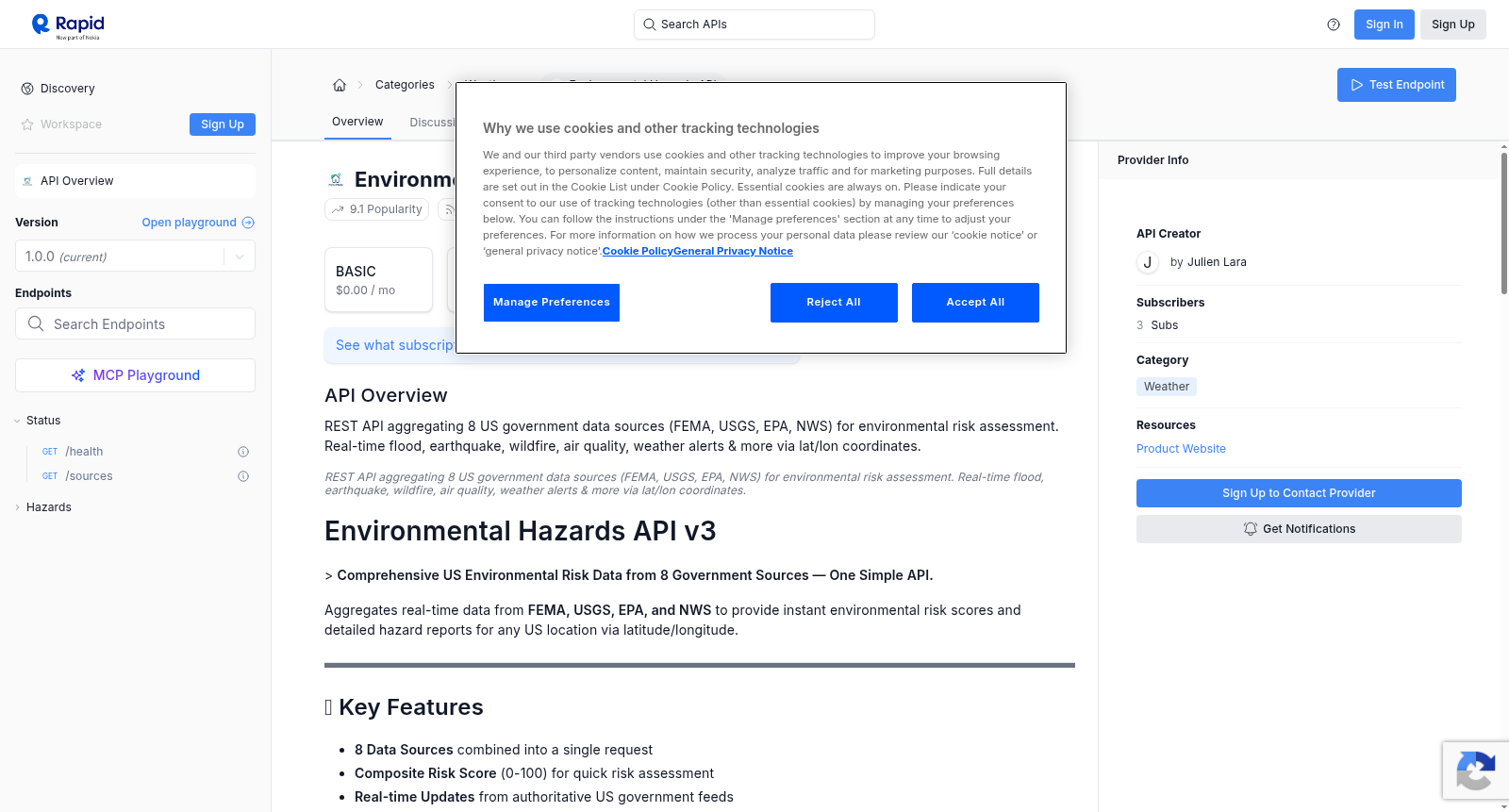Click the Julien Lara avatar

1148,262
